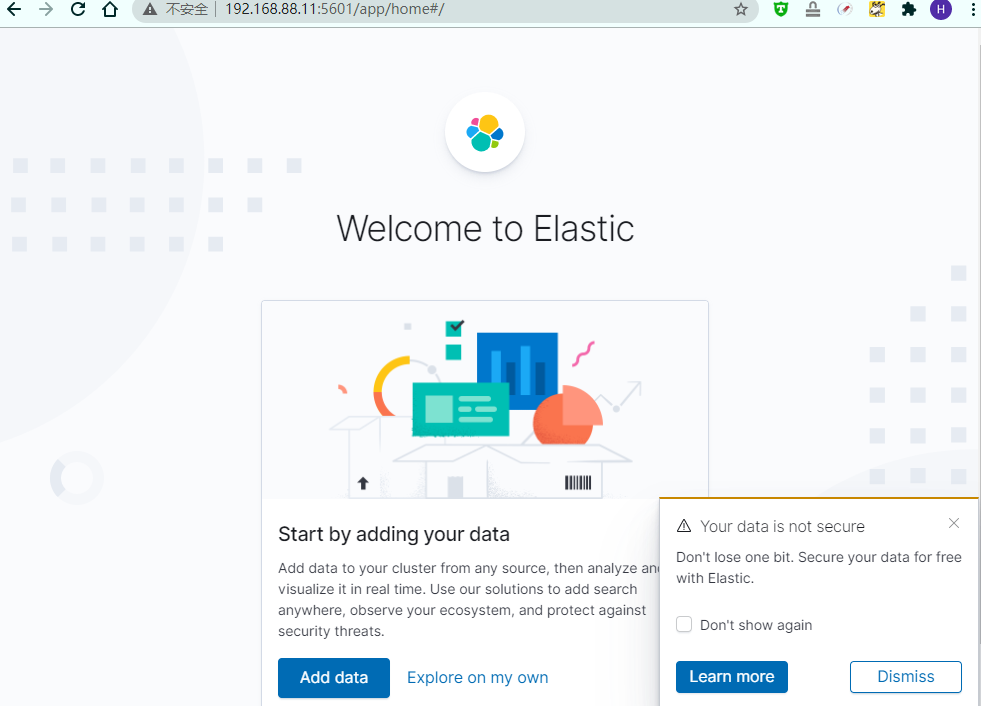Reload the page with the refresh icon
Image resolution: width=981 pixels, height=706 pixels.
(x=78, y=9)
